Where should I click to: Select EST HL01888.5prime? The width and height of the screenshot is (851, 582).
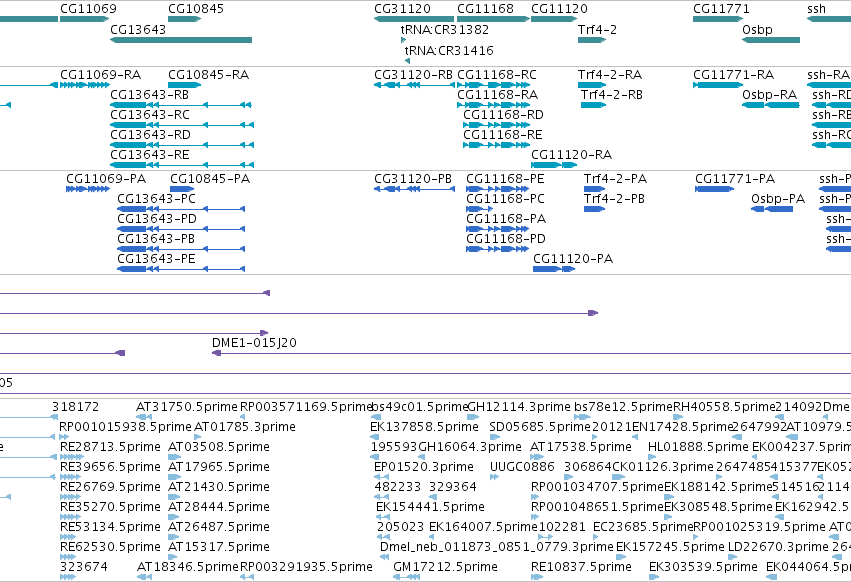(698, 447)
